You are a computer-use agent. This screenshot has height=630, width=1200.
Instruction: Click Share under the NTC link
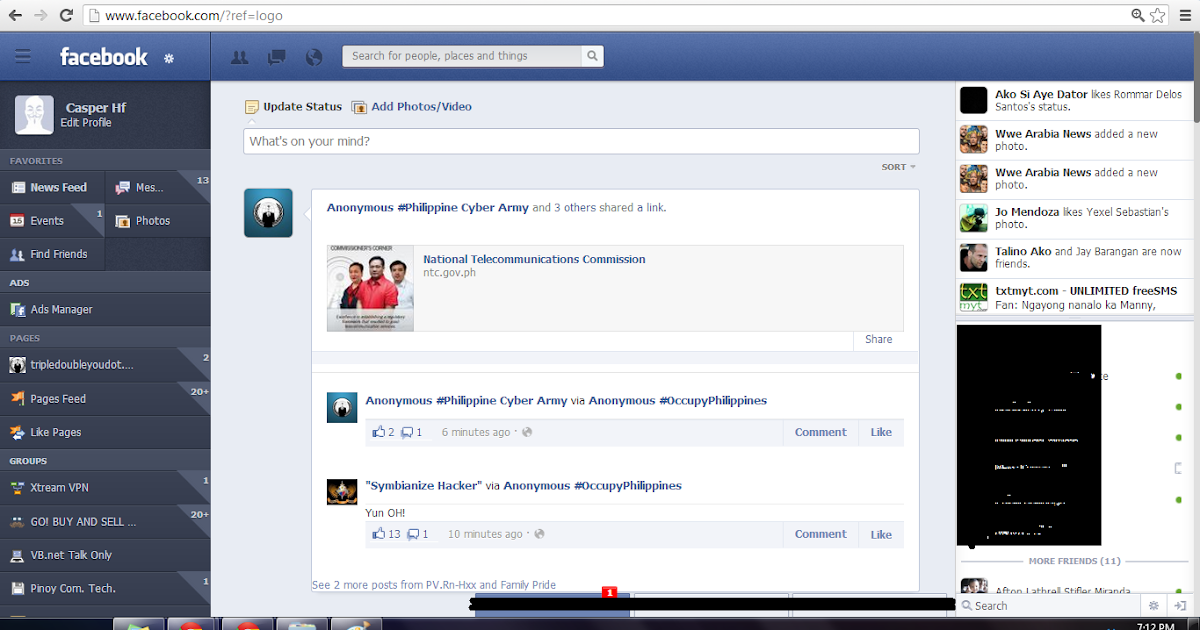click(879, 339)
